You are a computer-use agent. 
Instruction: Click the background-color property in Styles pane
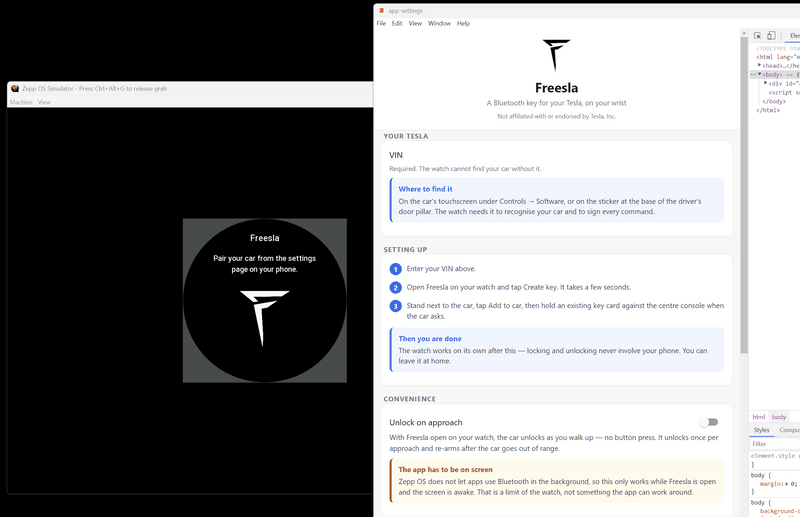(780, 511)
